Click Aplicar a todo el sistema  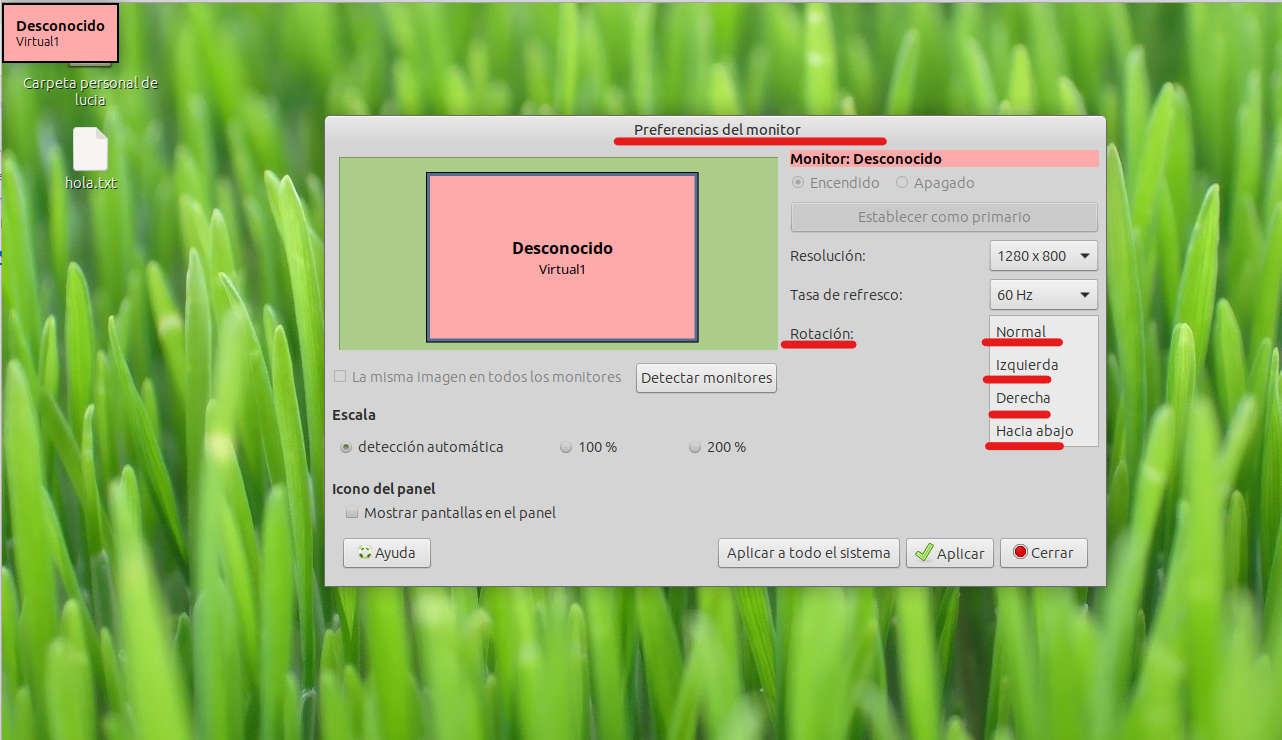(808, 553)
